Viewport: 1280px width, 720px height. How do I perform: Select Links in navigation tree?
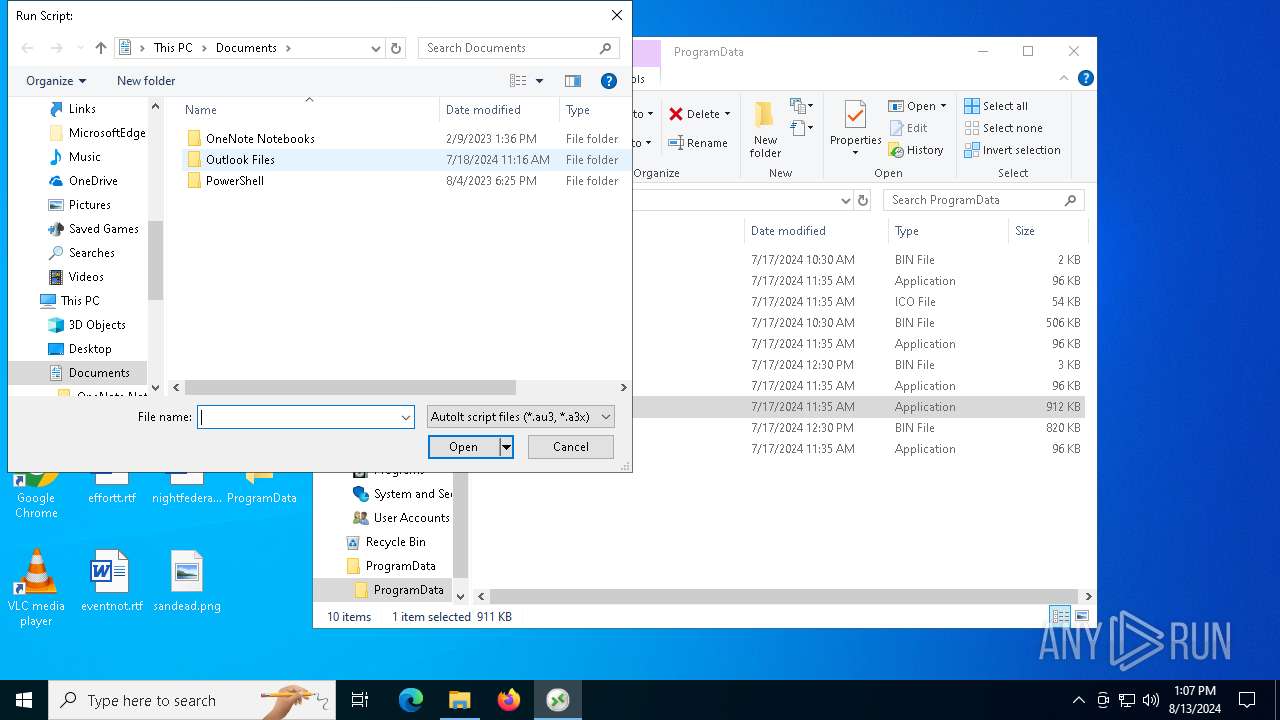click(82, 109)
